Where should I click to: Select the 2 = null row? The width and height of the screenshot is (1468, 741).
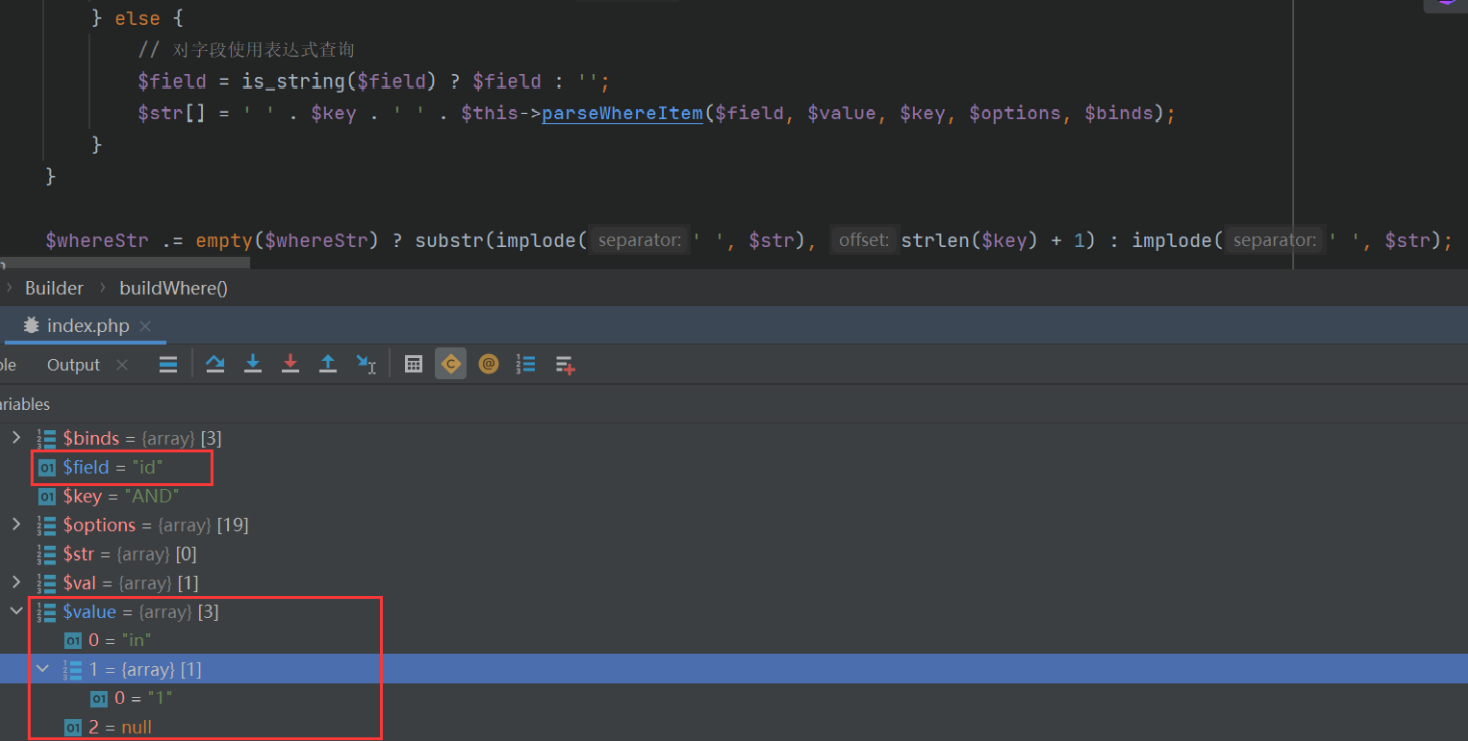[x=734, y=727]
